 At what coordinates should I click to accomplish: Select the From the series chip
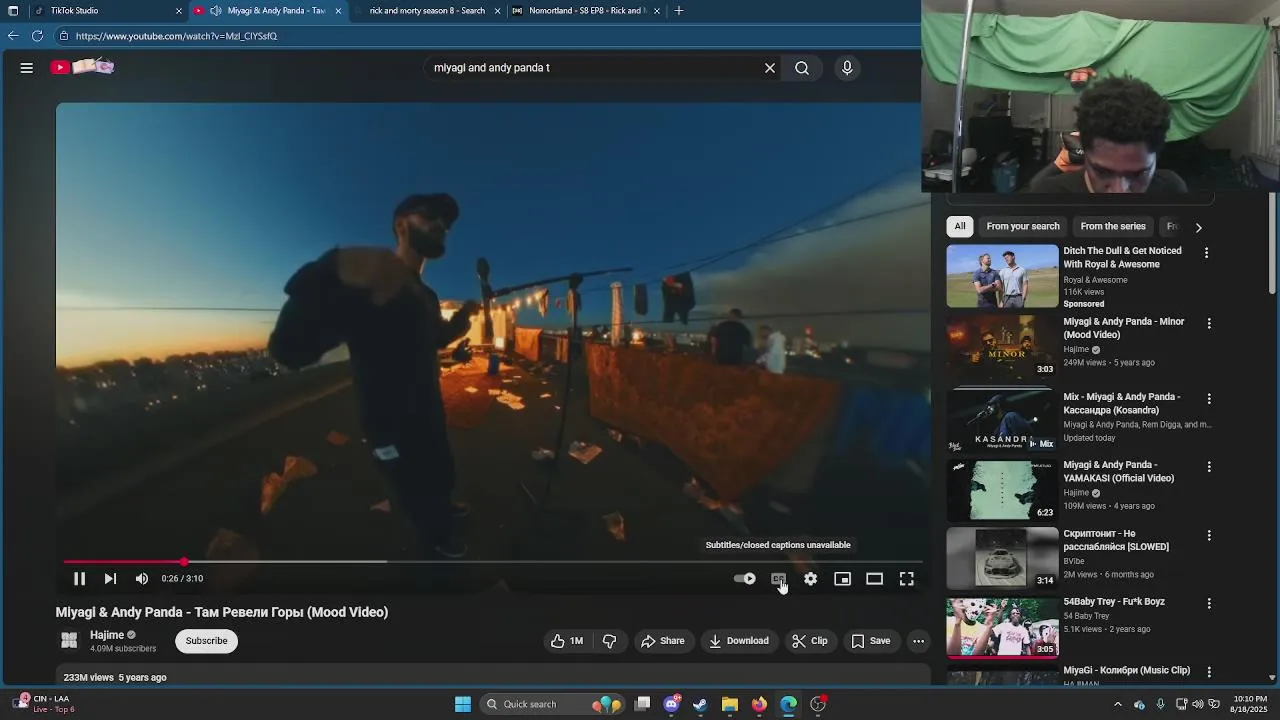[x=1113, y=226]
